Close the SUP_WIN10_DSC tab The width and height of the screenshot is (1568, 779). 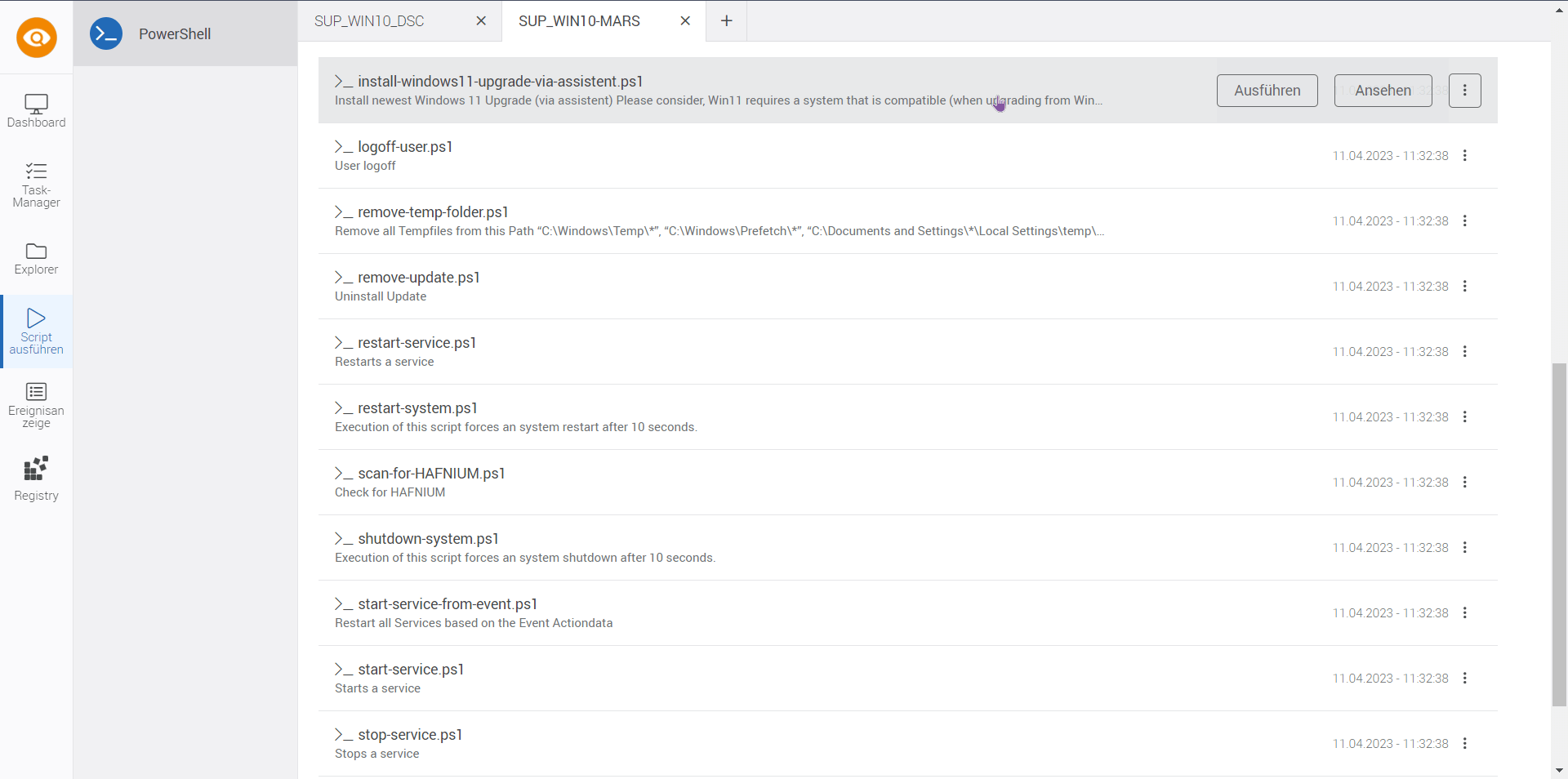pos(481,21)
